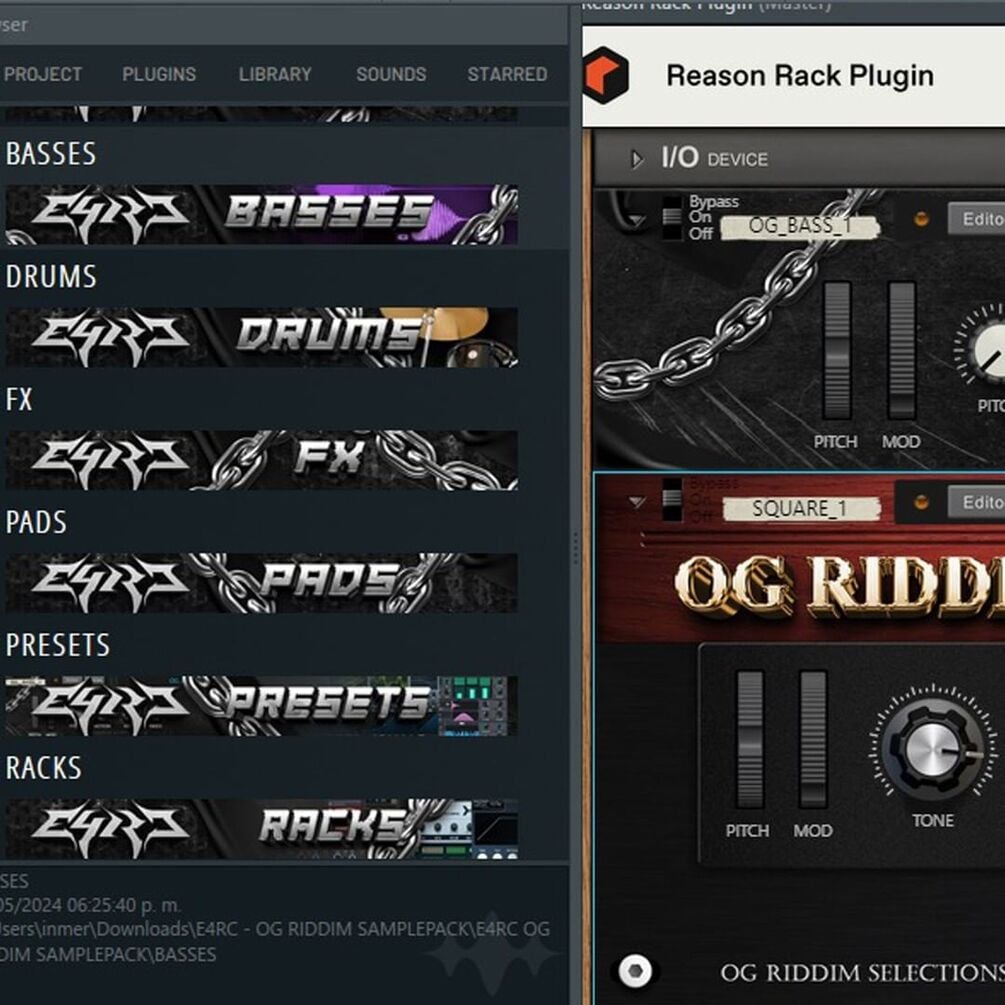Click the OG_BASS_1 PITCH wheel
The height and width of the screenshot is (1005, 1005).
coord(837,351)
